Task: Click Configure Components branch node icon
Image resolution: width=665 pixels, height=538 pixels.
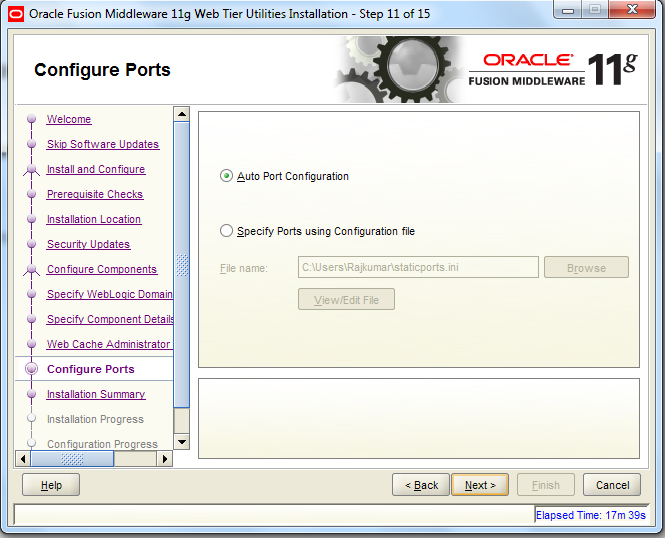Action: (31, 270)
